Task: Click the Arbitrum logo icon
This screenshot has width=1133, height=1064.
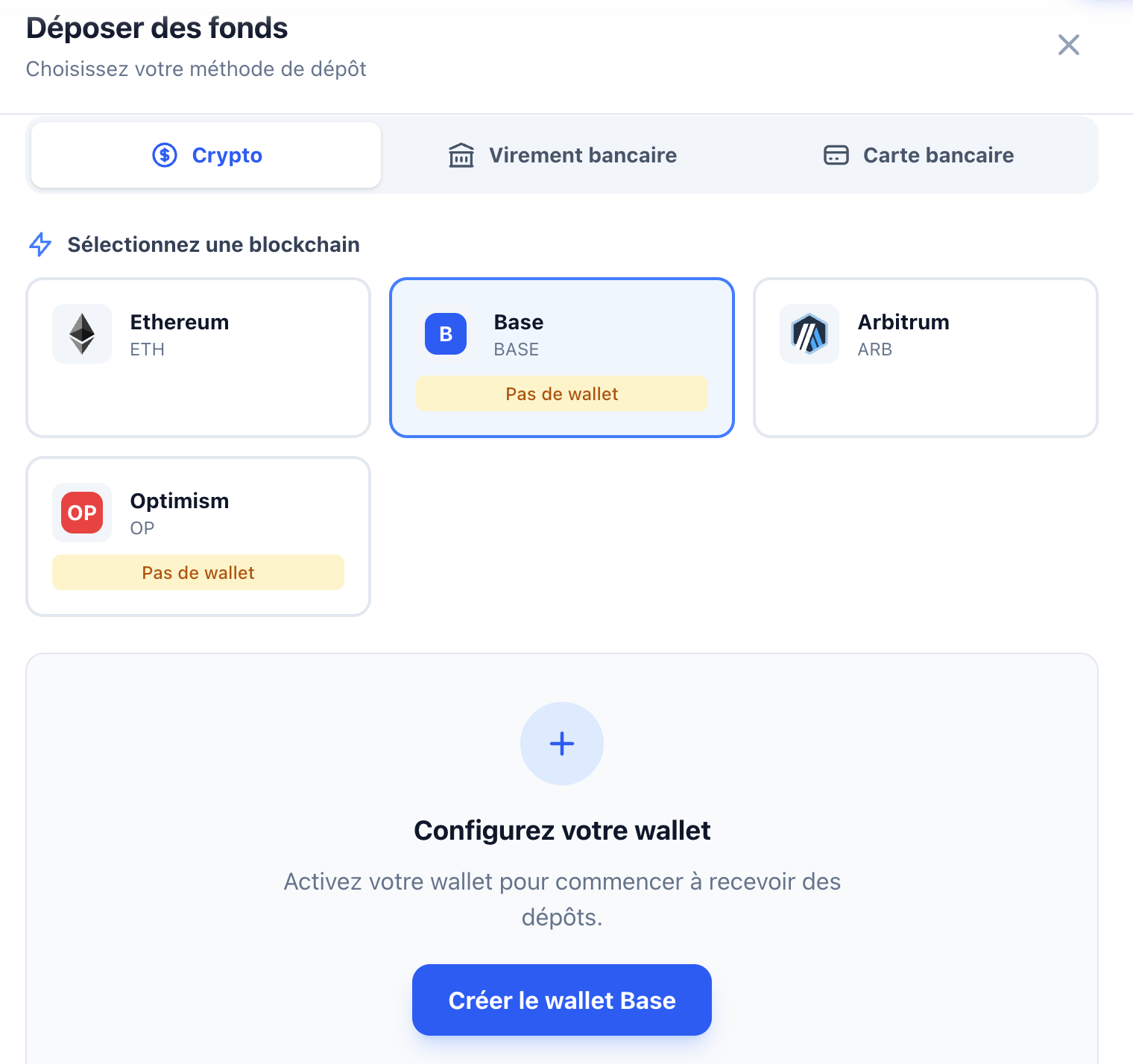Action: coord(809,334)
